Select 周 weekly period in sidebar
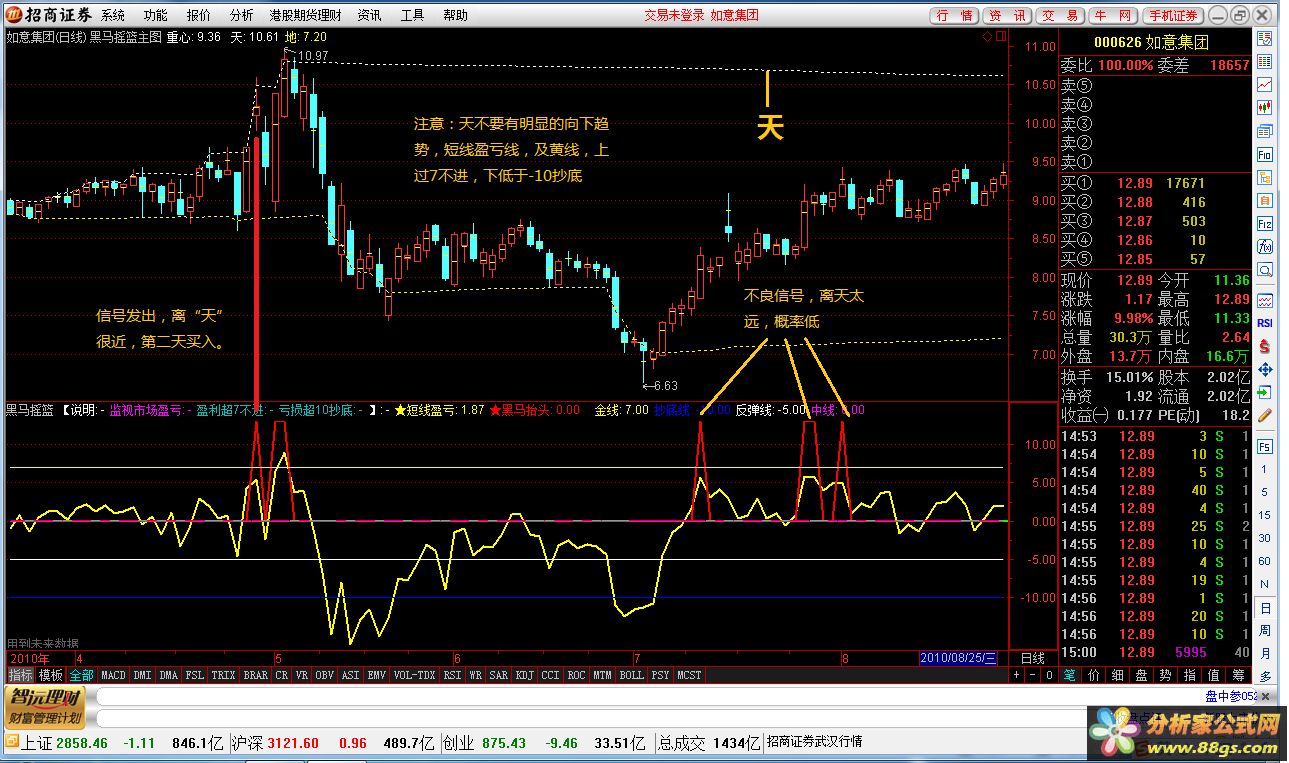This screenshot has height=763, width=1289. point(1265,630)
